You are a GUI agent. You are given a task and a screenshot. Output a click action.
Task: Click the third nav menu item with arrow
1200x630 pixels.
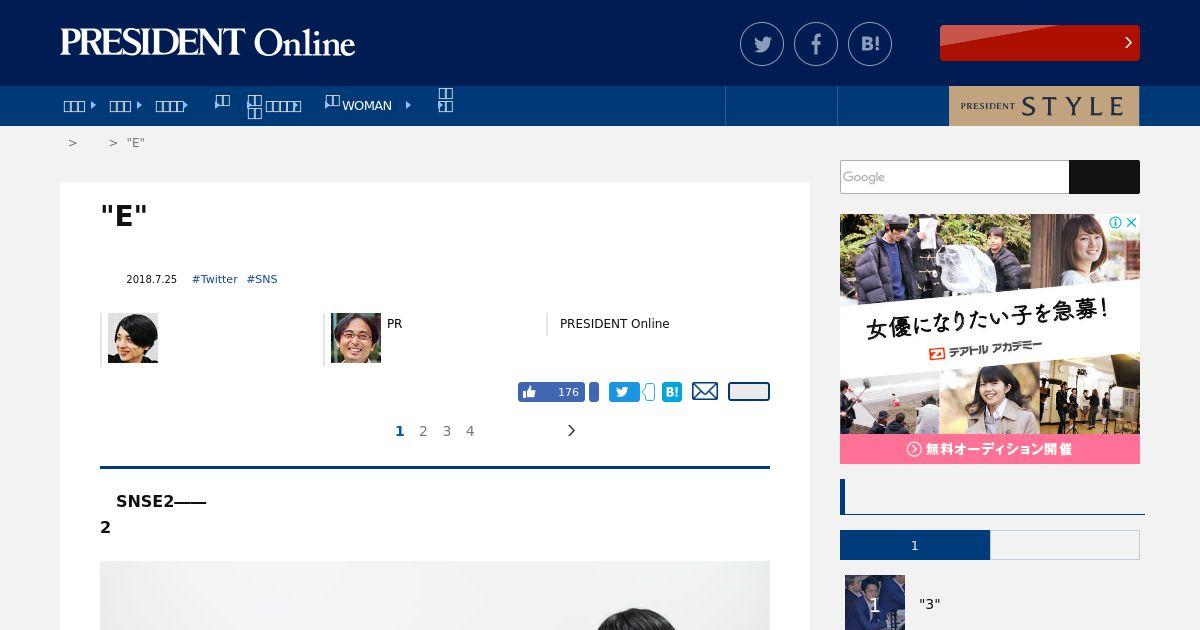point(172,105)
